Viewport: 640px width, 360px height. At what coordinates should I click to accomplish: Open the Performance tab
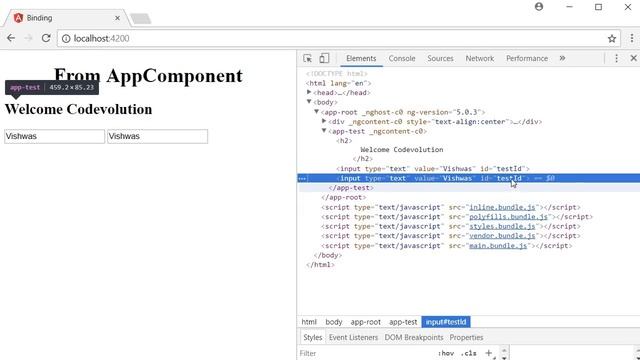click(x=527, y=58)
